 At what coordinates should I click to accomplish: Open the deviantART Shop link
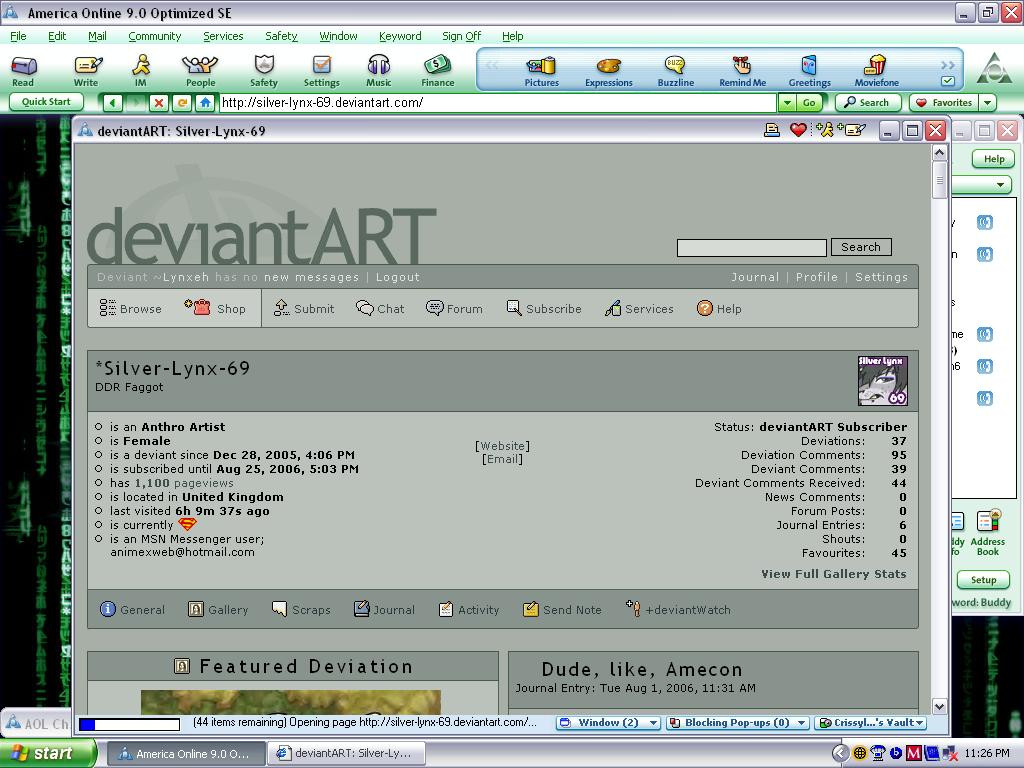coord(216,308)
